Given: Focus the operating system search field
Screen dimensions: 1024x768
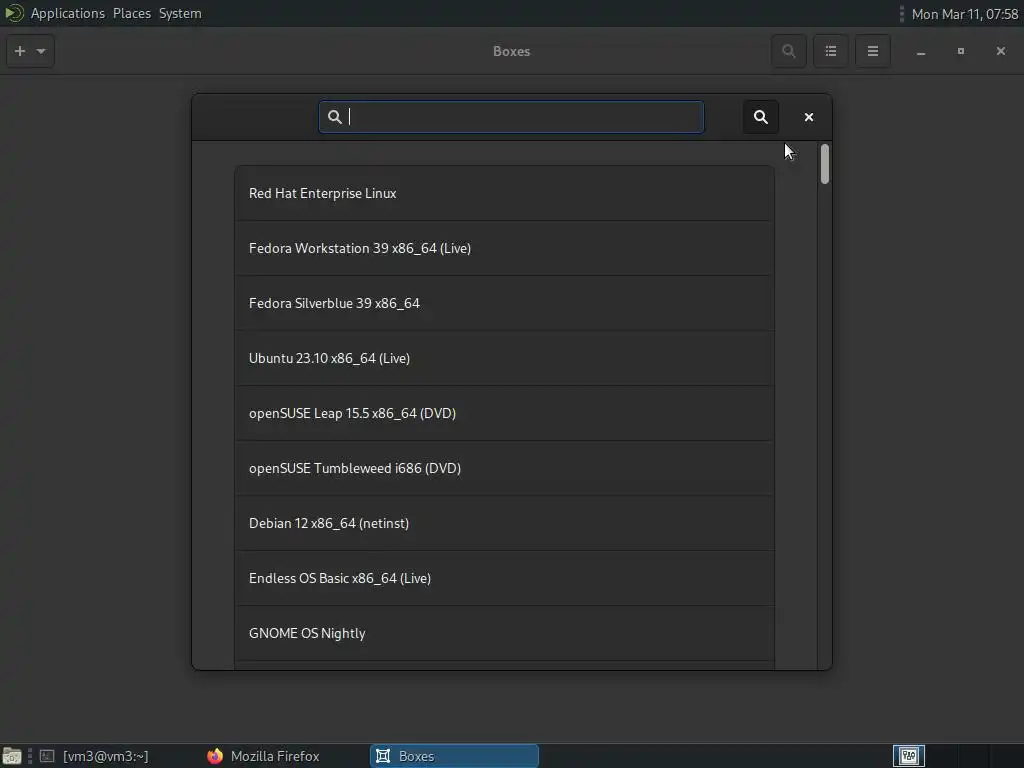Looking at the screenshot, I should 511,117.
